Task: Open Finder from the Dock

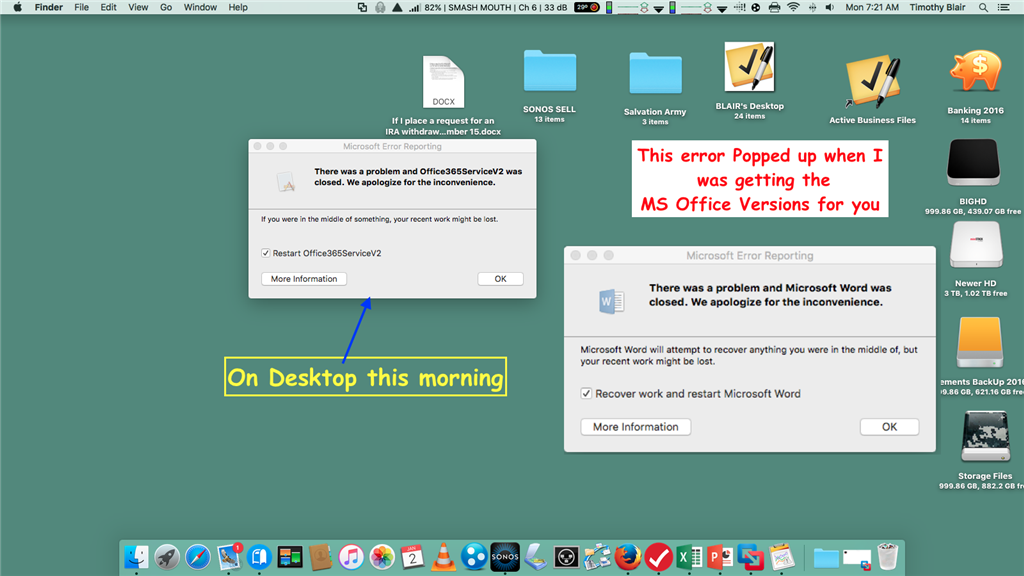Action: point(136,557)
